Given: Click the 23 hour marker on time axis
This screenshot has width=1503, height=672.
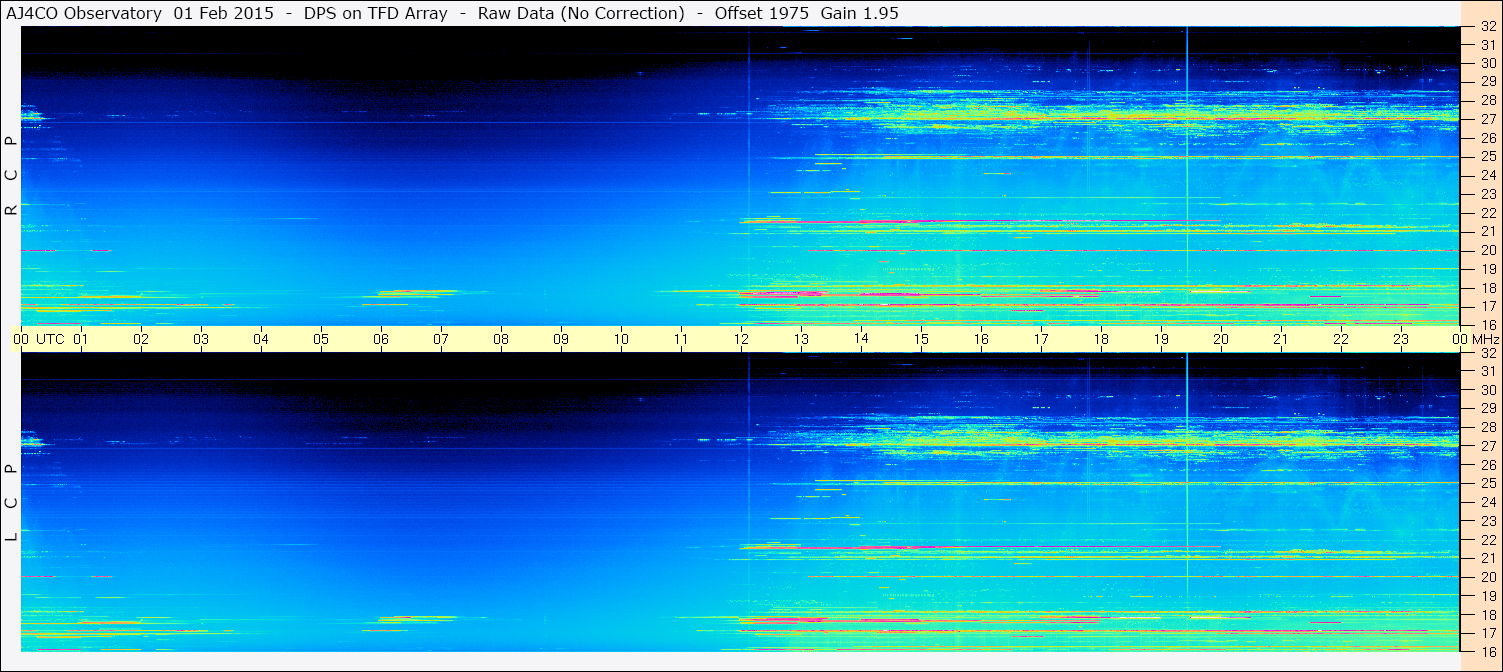Looking at the screenshot, I should coord(1401,339).
